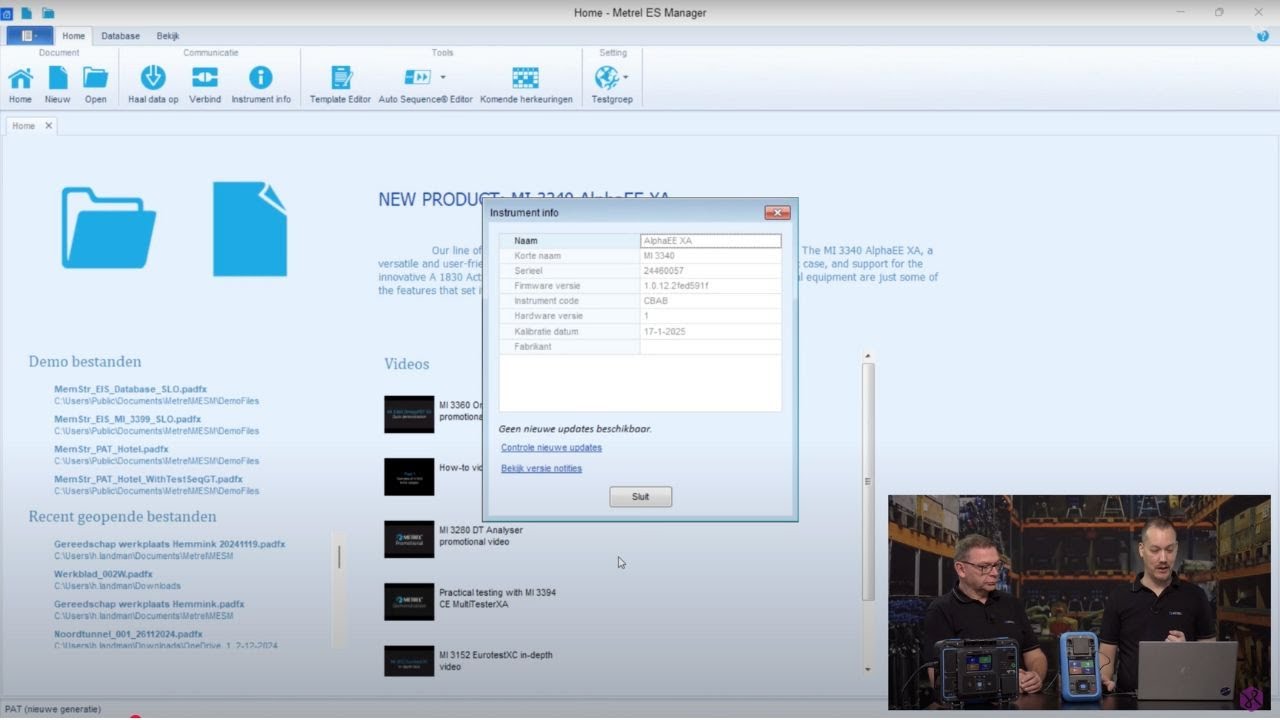Open recent file Werkblad_002W.padfx
1280x720 pixels.
click(104, 574)
